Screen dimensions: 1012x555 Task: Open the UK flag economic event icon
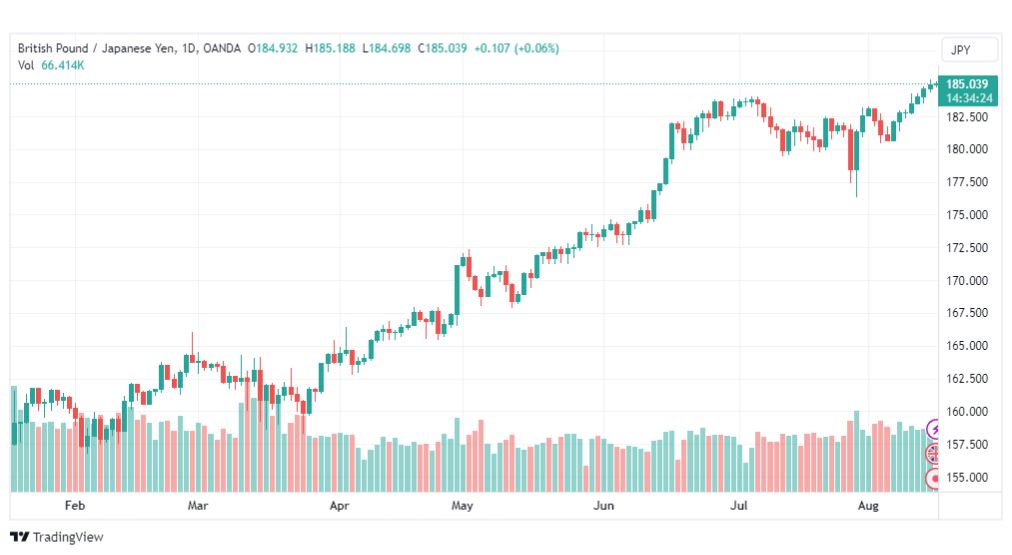coord(933,454)
